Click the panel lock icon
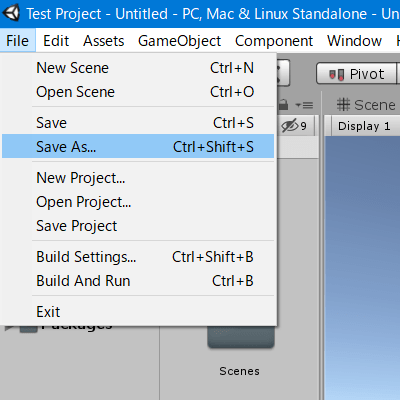 (283, 105)
